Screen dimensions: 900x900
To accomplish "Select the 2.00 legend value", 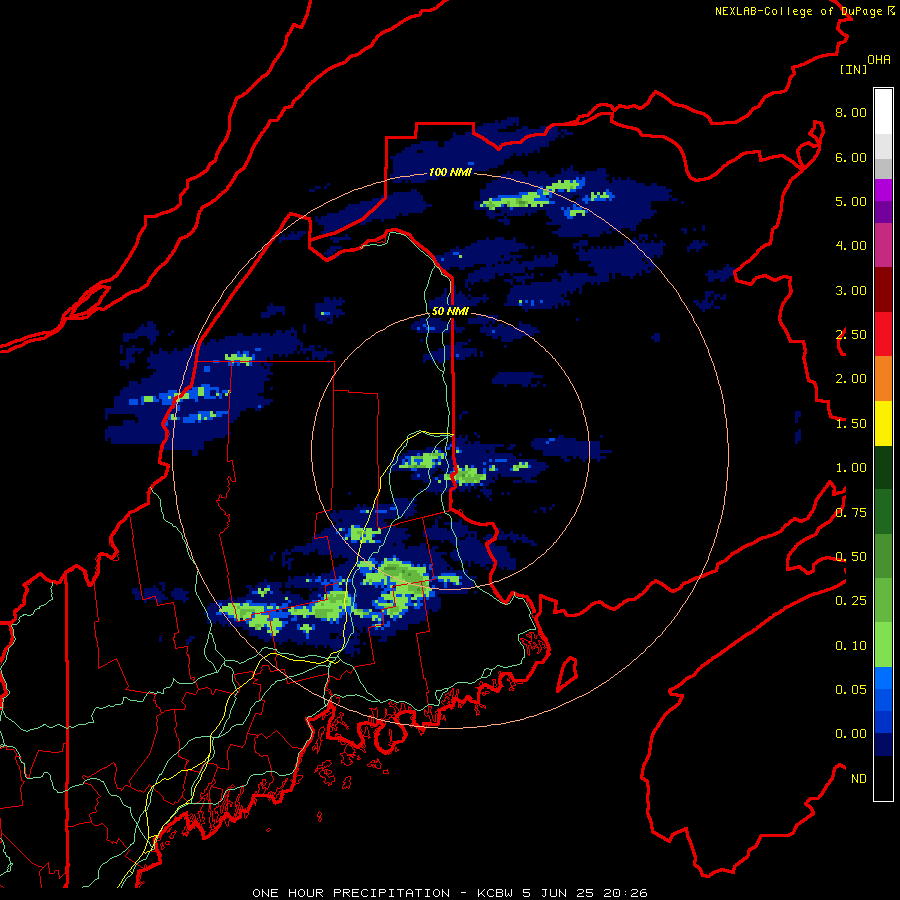I will (x=851, y=379).
